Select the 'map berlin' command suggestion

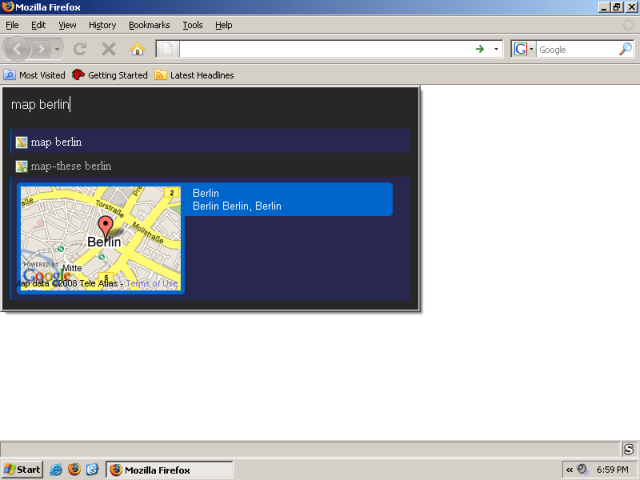pos(210,142)
